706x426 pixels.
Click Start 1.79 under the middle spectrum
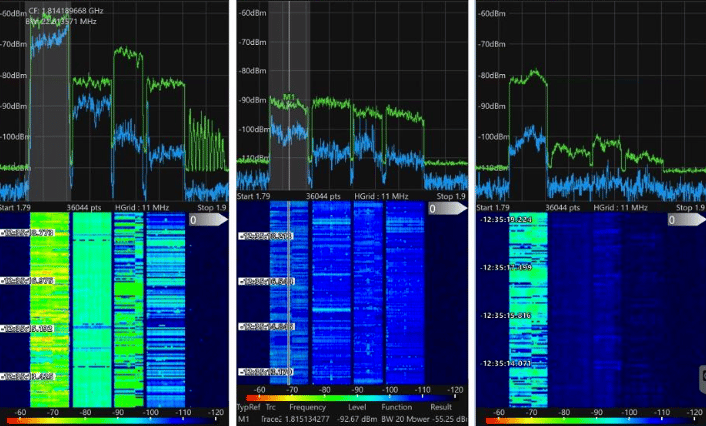click(x=253, y=196)
